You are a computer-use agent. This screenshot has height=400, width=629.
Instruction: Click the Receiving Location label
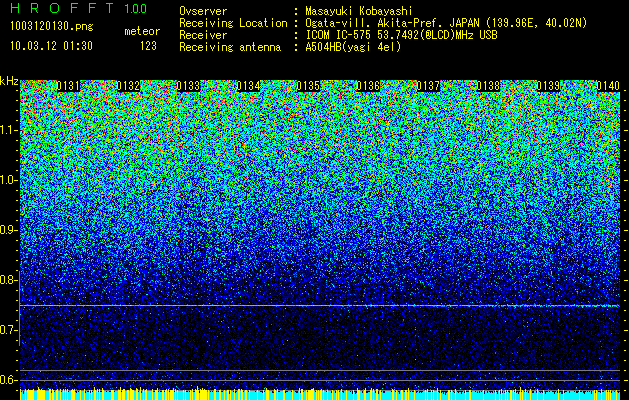click(233, 23)
